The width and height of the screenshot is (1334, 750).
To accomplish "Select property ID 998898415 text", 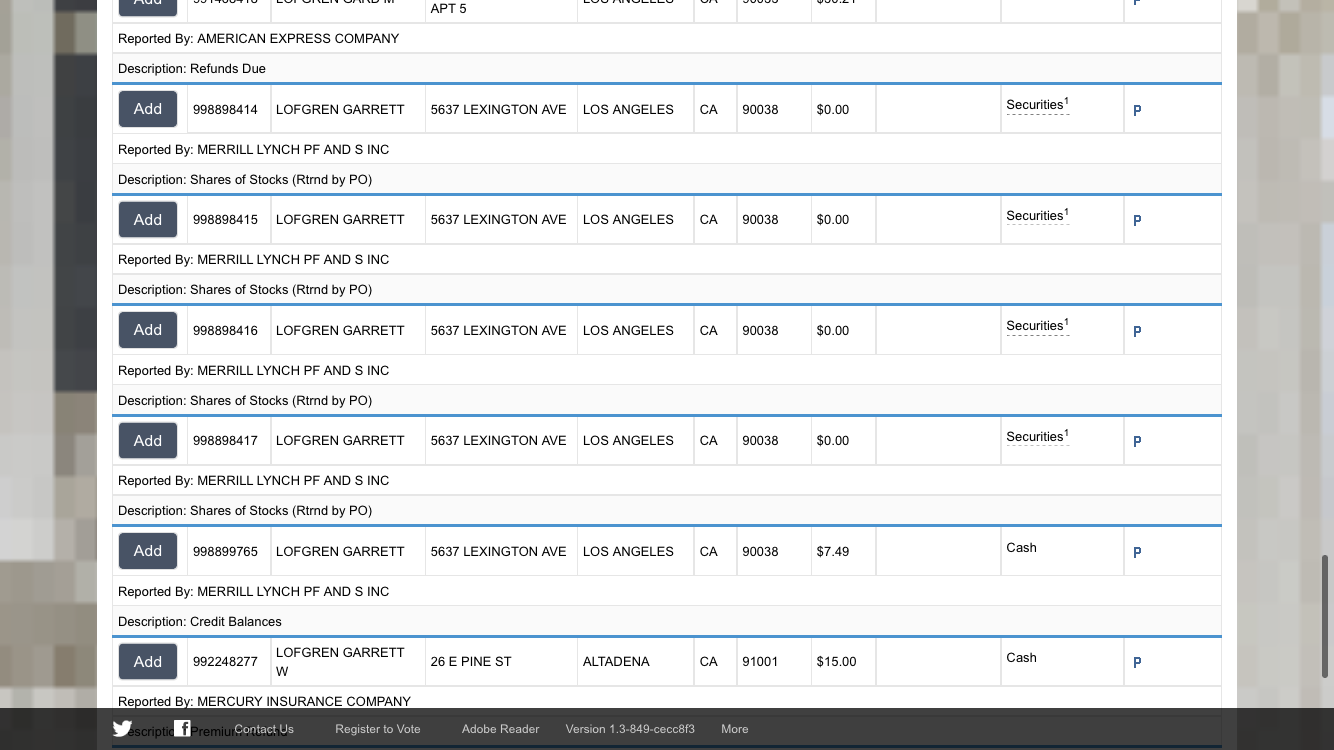I will pos(225,219).
